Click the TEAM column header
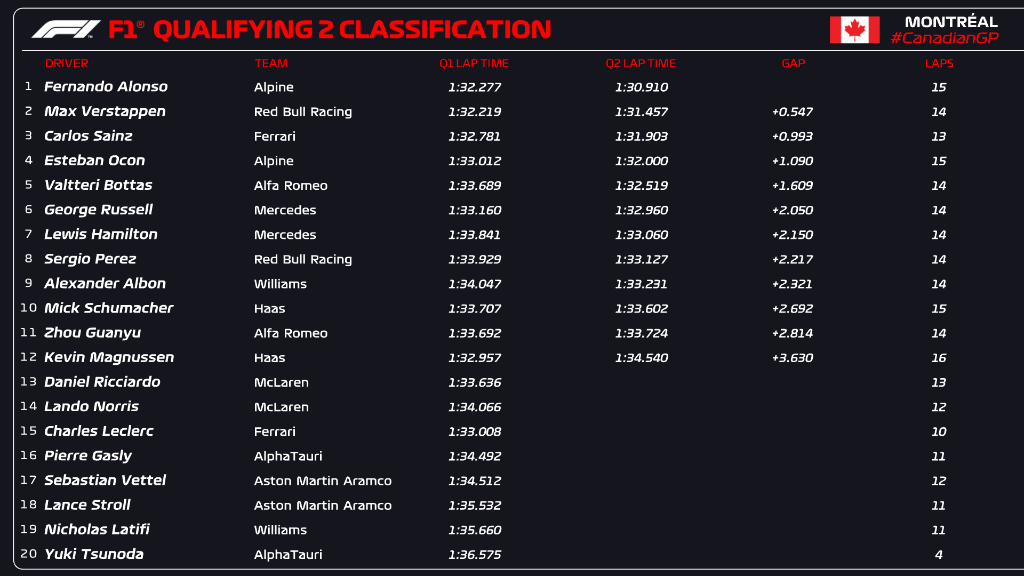 click(271, 63)
